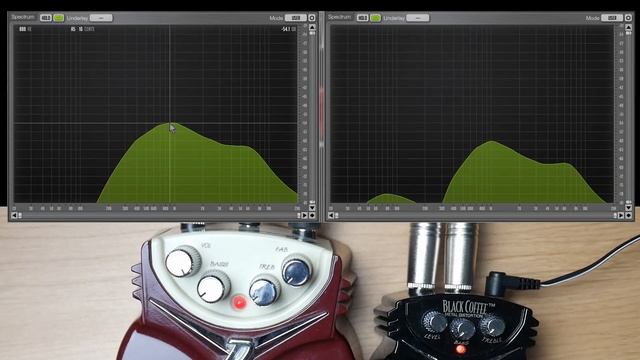
Task: Click settings circle icon in right Spectrum panel
Action: pos(629,18)
